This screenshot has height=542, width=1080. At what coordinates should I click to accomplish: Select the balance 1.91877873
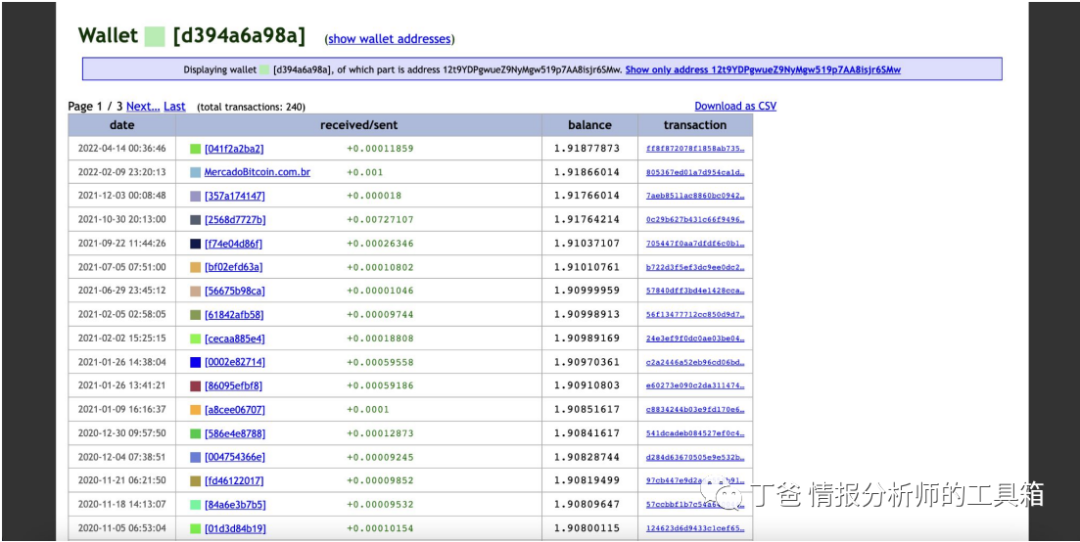pos(587,149)
